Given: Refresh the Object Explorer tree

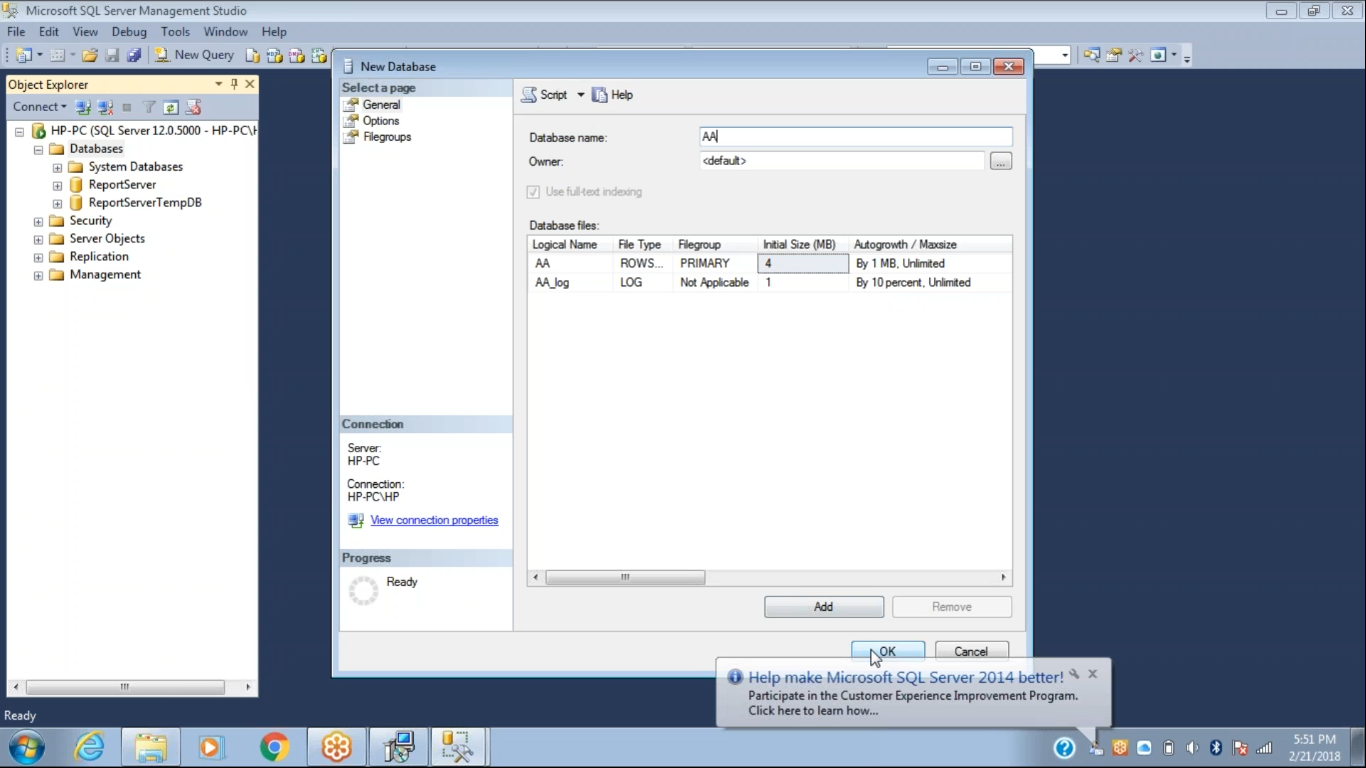Looking at the screenshot, I should 171,107.
